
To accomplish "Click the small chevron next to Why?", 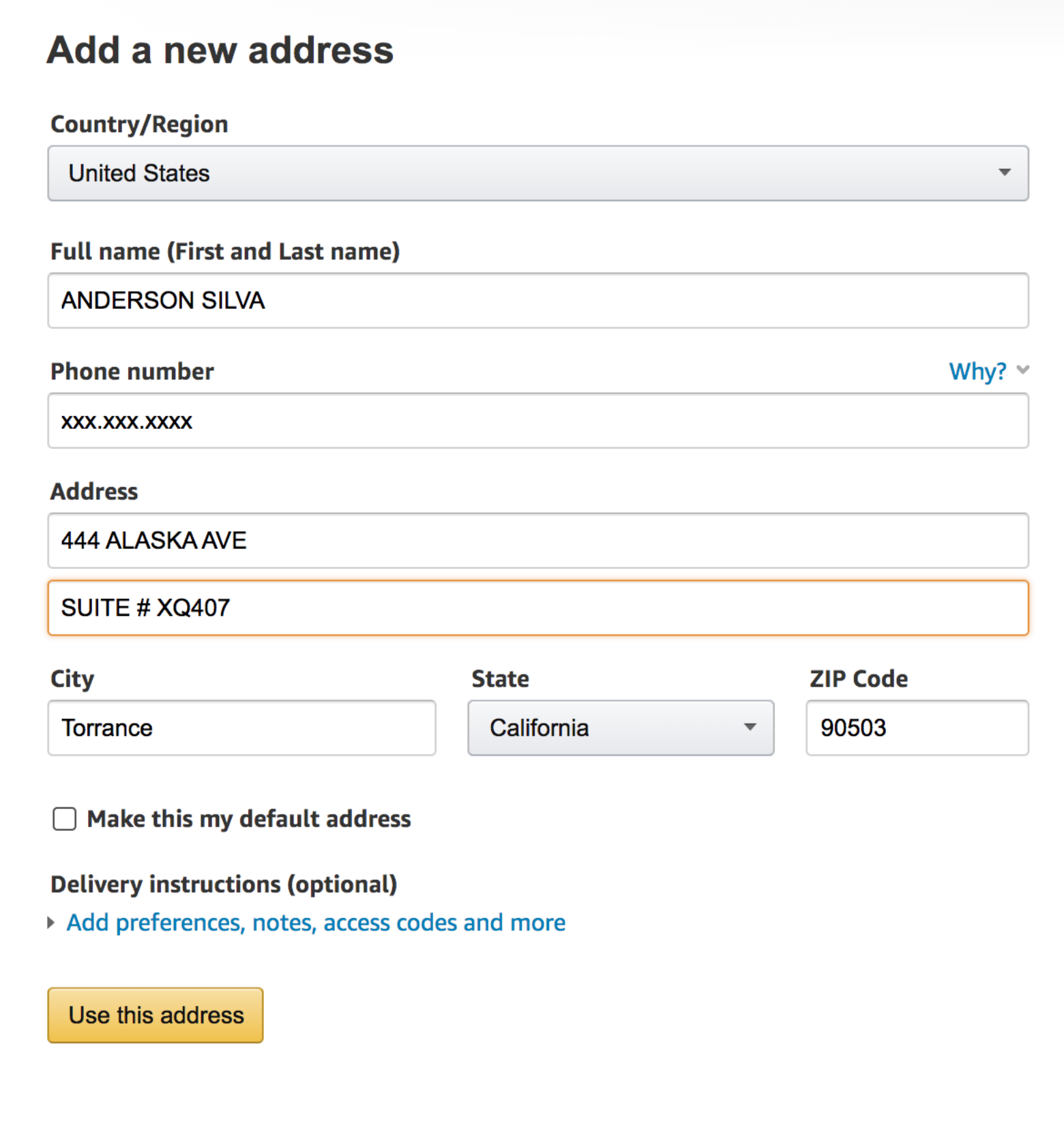I will click(x=1022, y=370).
